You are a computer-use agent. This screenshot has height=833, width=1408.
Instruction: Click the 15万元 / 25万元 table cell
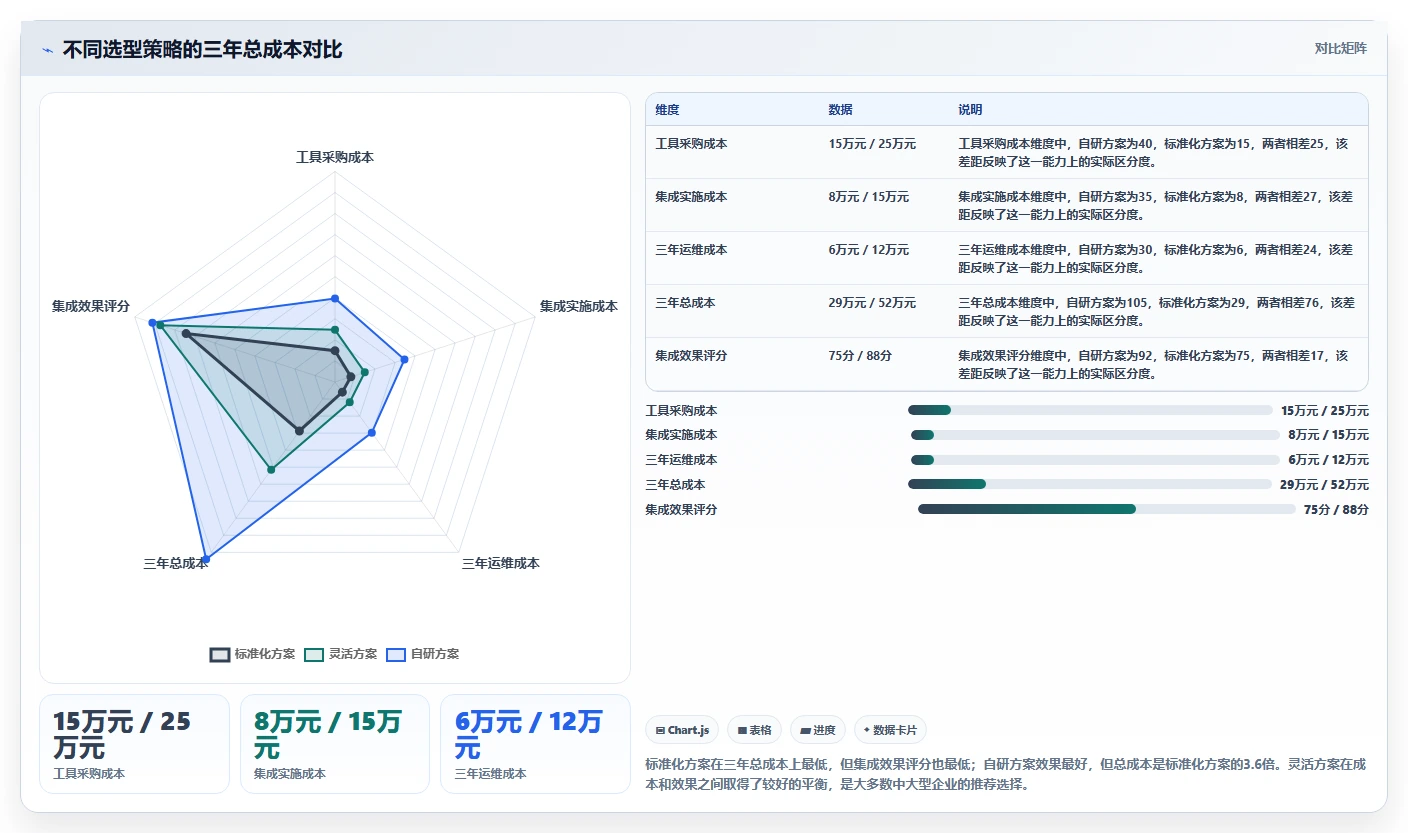click(x=872, y=144)
